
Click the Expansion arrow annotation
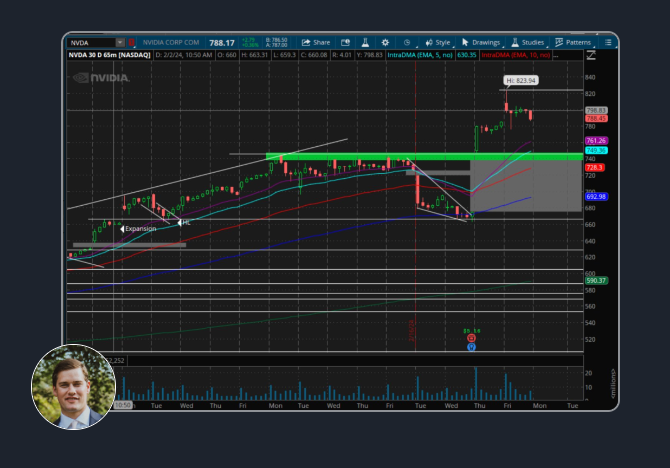click(x=138, y=229)
